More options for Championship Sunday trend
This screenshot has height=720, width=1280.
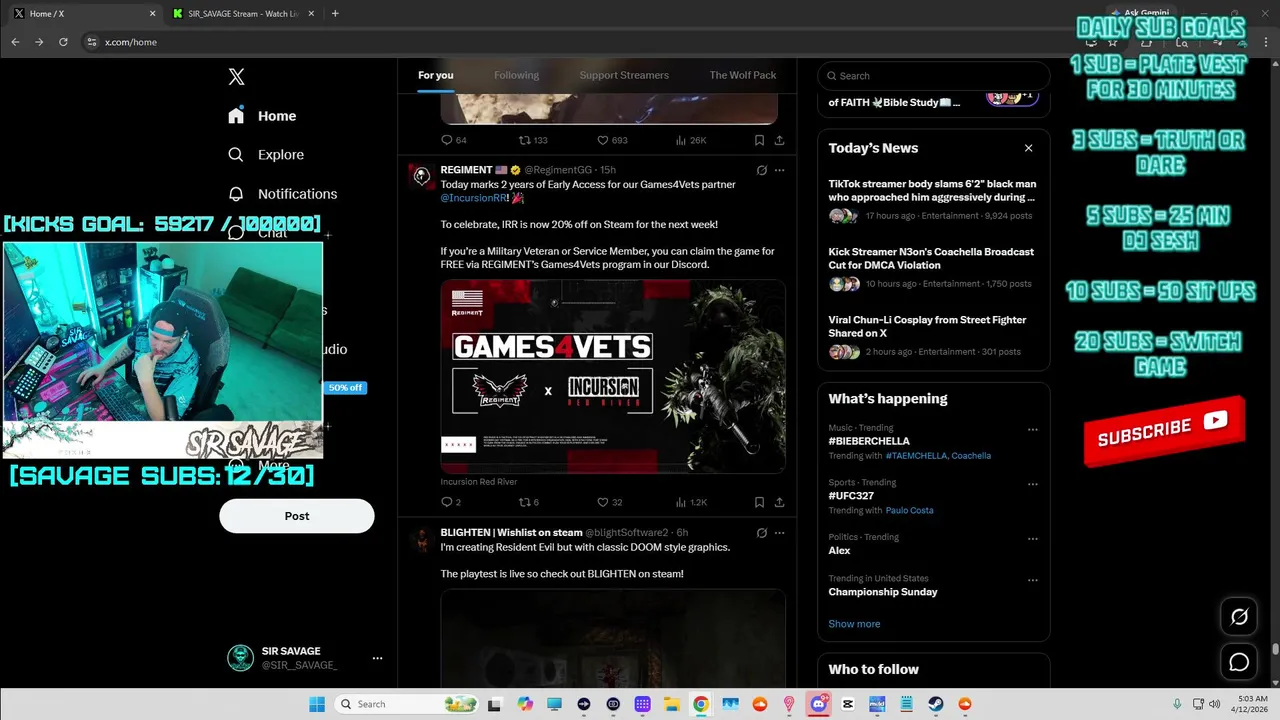1033,580
